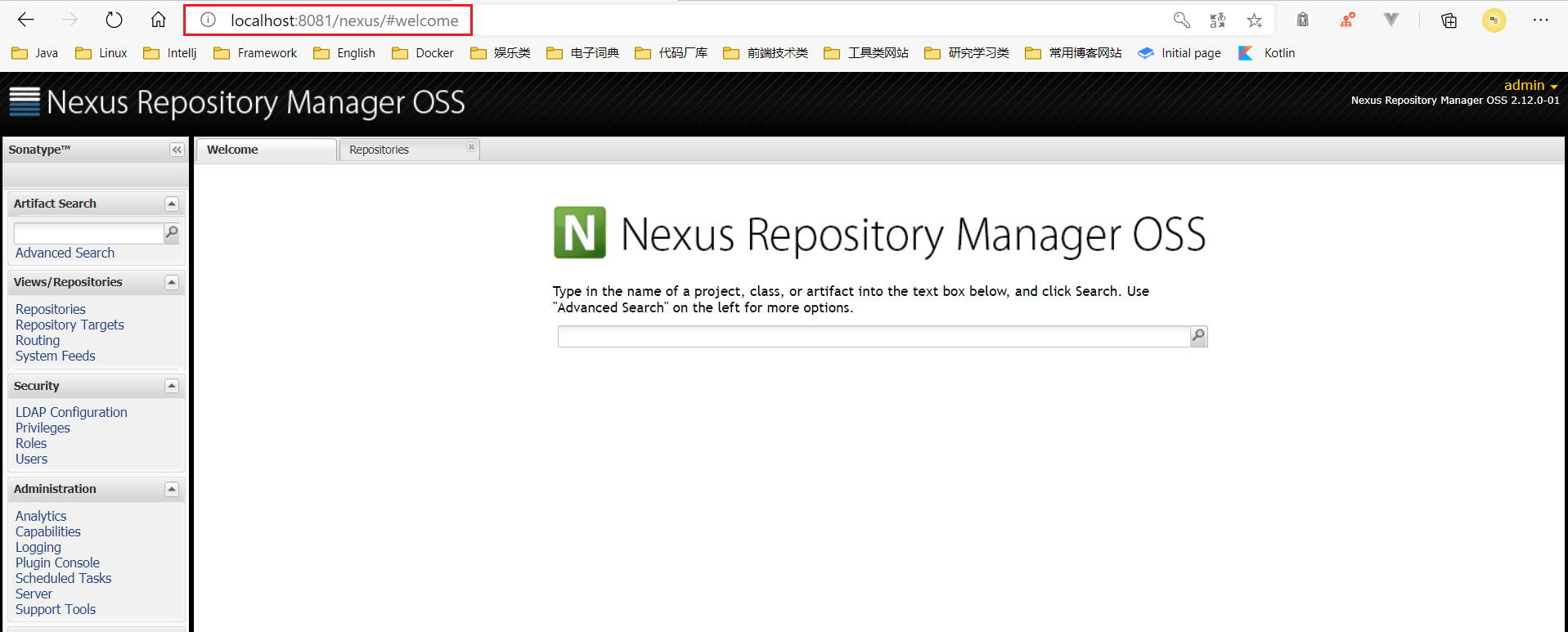Open Repositories in the sidebar
The image size is (1568, 632).
[x=51, y=309]
